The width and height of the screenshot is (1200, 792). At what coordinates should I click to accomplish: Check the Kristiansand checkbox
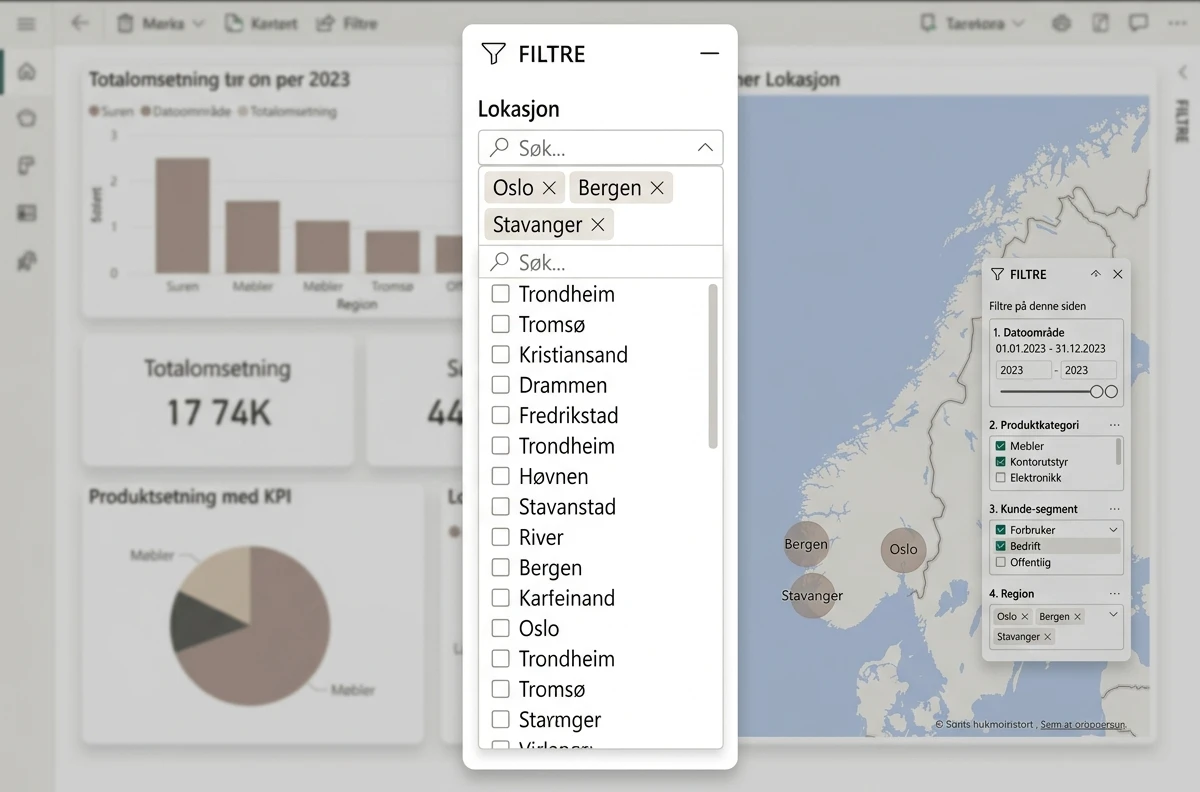click(501, 355)
